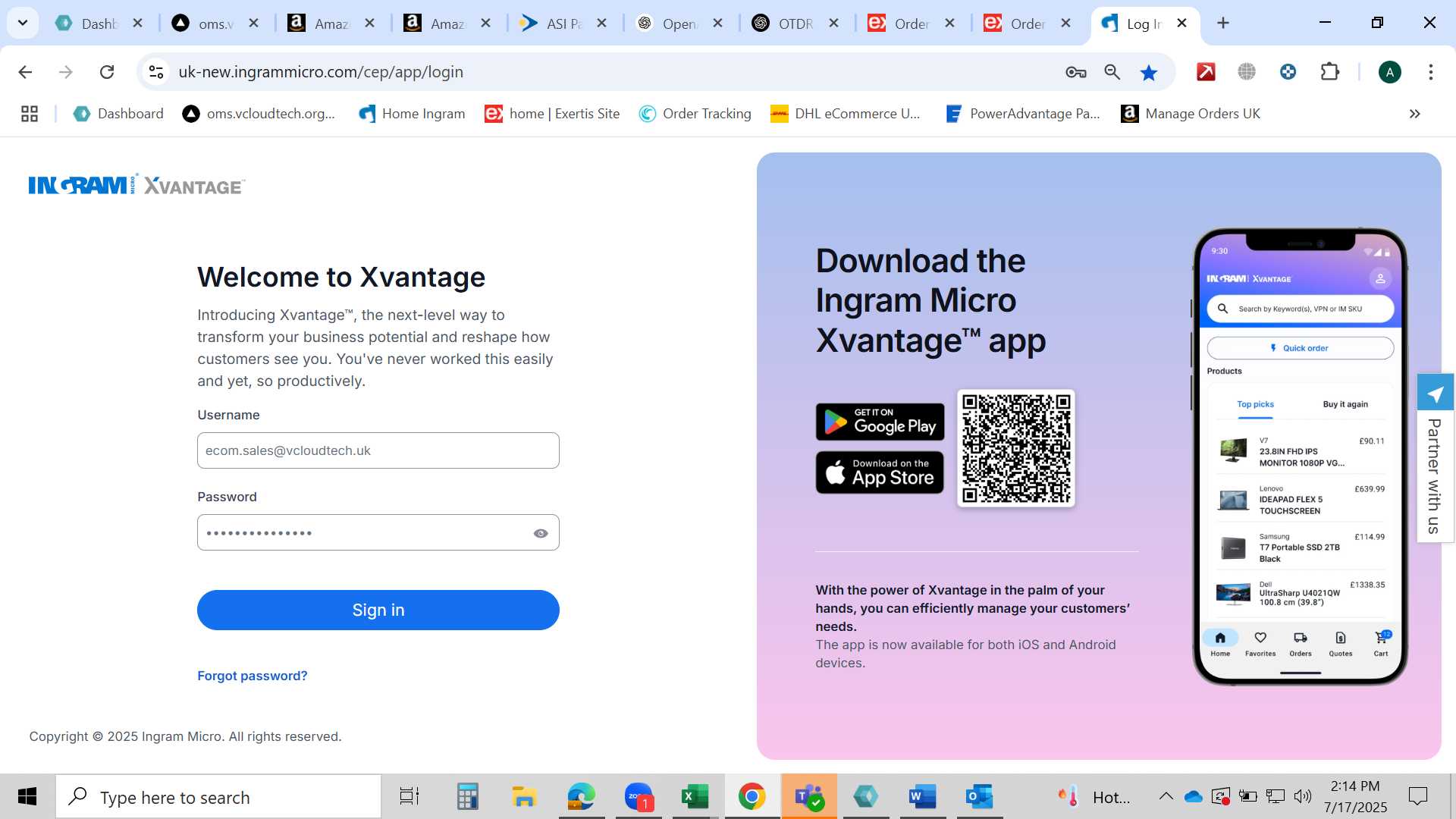Open the saved password key icon
The image size is (1456, 819).
click(x=1076, y=72)
